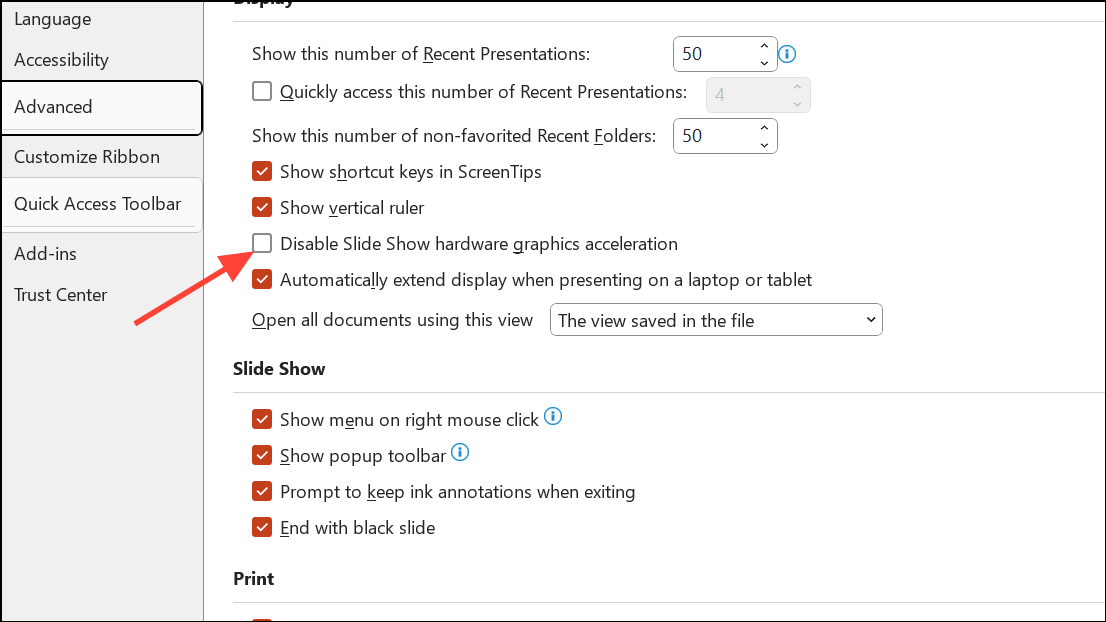Decrease non-favorited Recent Folders count with down arrow
The image size is (1106, 622).
click(763, 144)
